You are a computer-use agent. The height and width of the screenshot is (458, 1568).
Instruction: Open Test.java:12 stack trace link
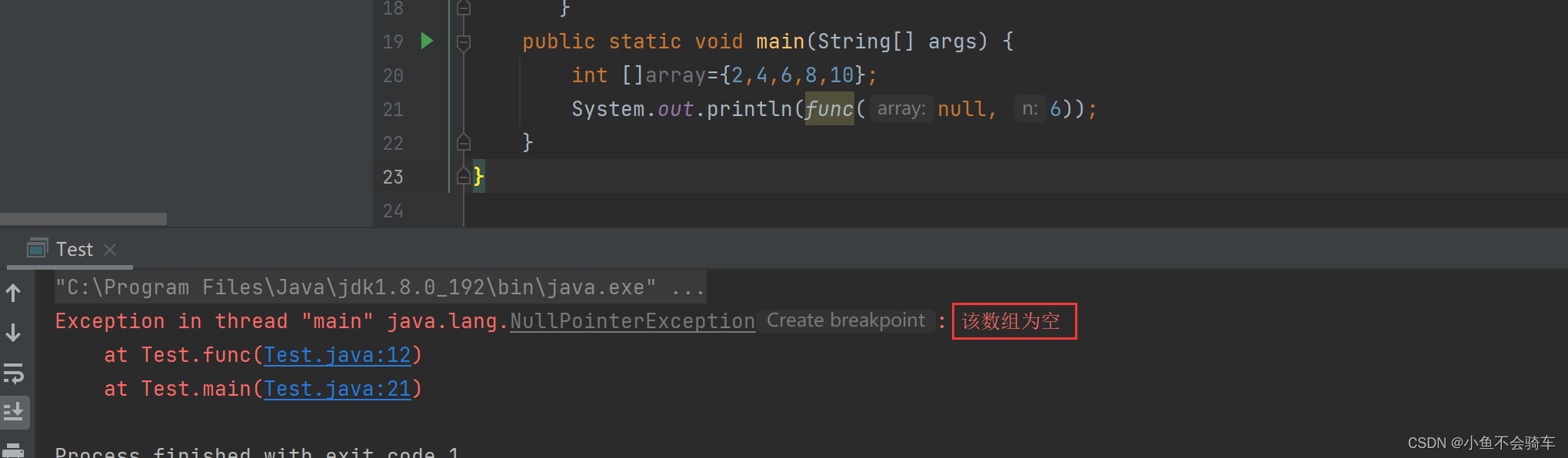[x=338, y=355]
